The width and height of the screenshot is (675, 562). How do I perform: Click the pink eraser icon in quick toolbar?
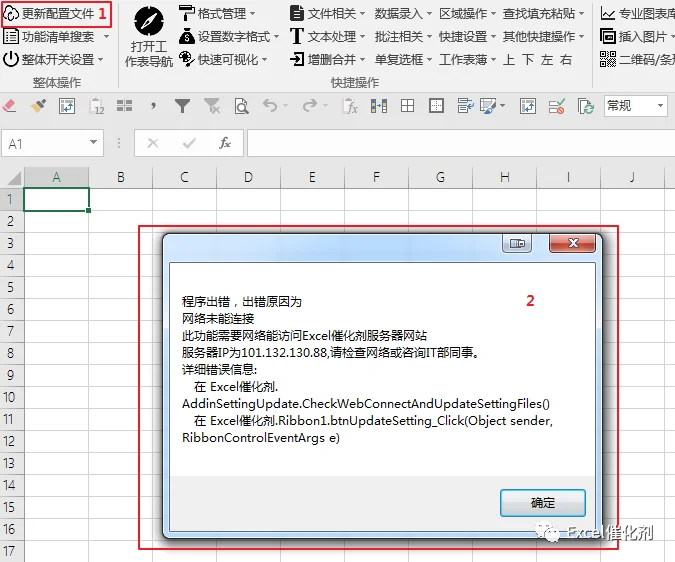(x=9, y=105)
